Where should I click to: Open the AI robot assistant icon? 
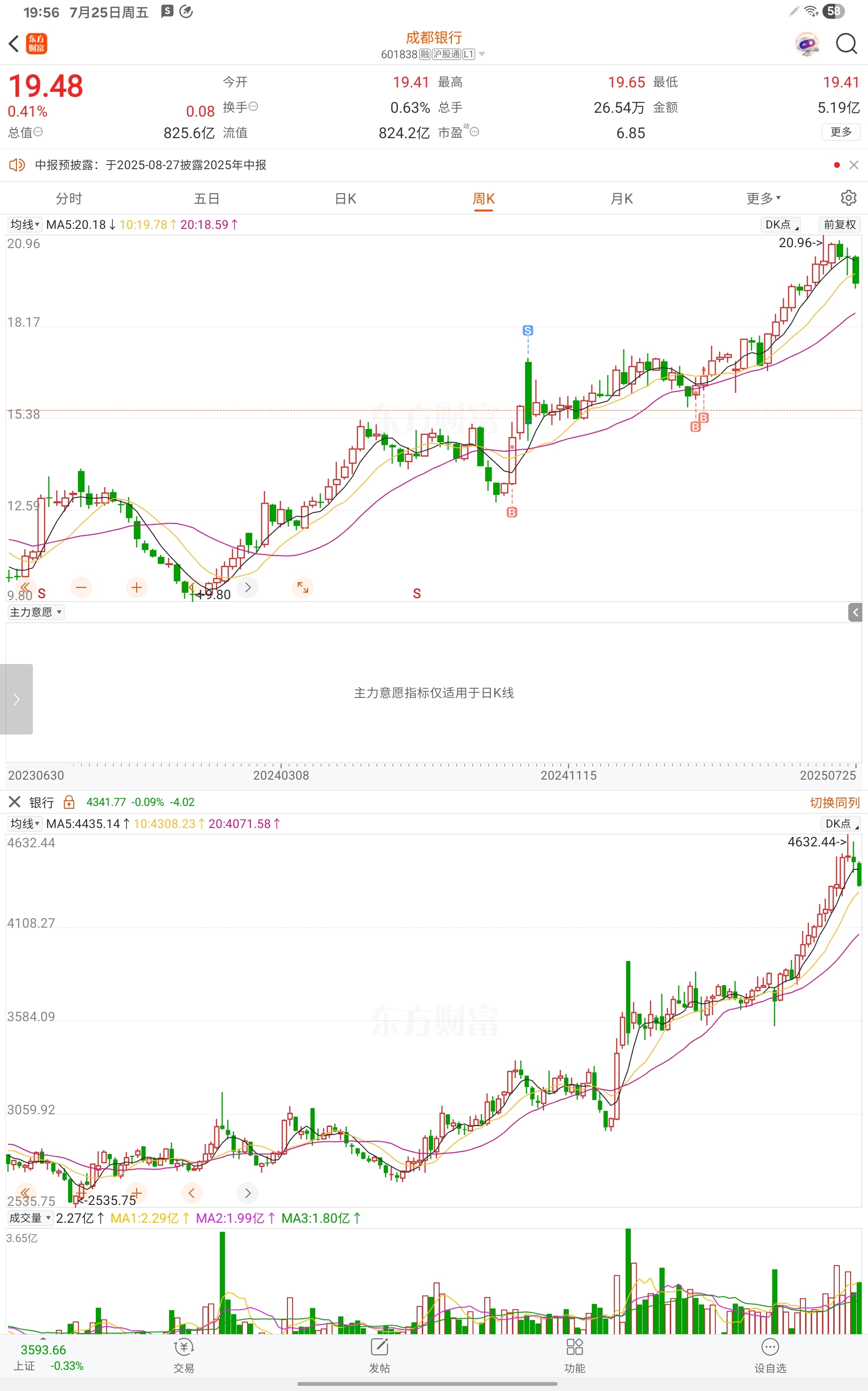[x=807, y=44]
